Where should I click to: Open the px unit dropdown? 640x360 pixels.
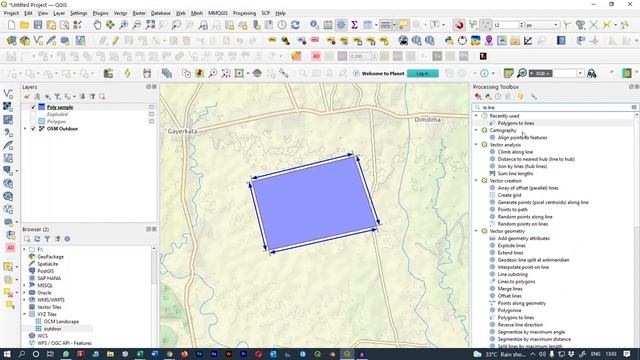tap(542, 25)
